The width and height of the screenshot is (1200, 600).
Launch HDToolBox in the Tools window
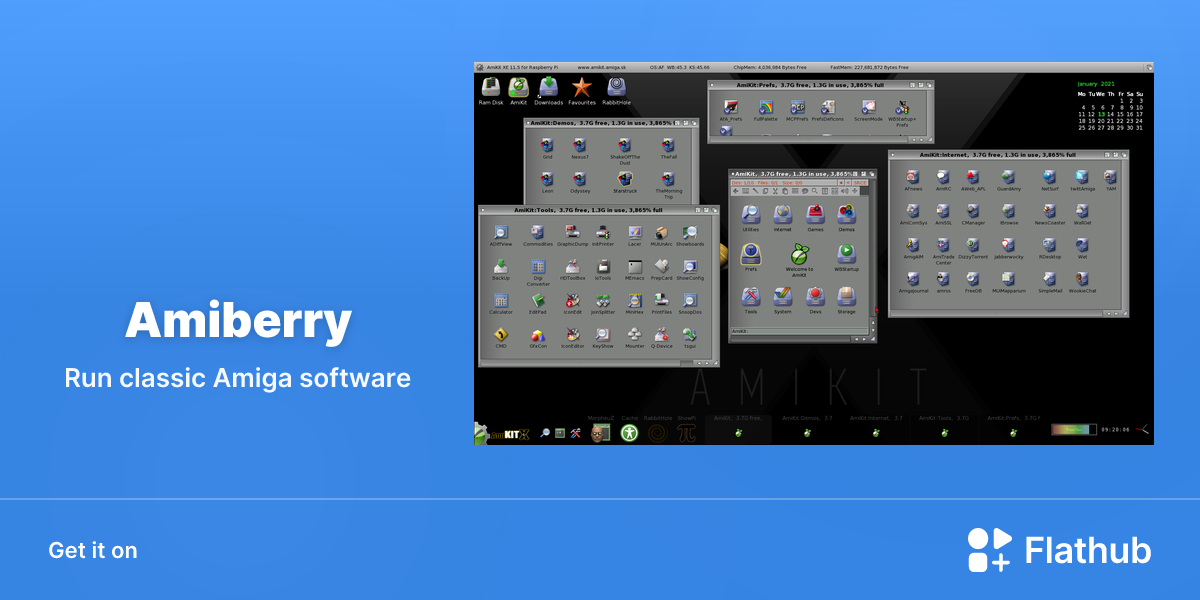click(x=572, y=269)
